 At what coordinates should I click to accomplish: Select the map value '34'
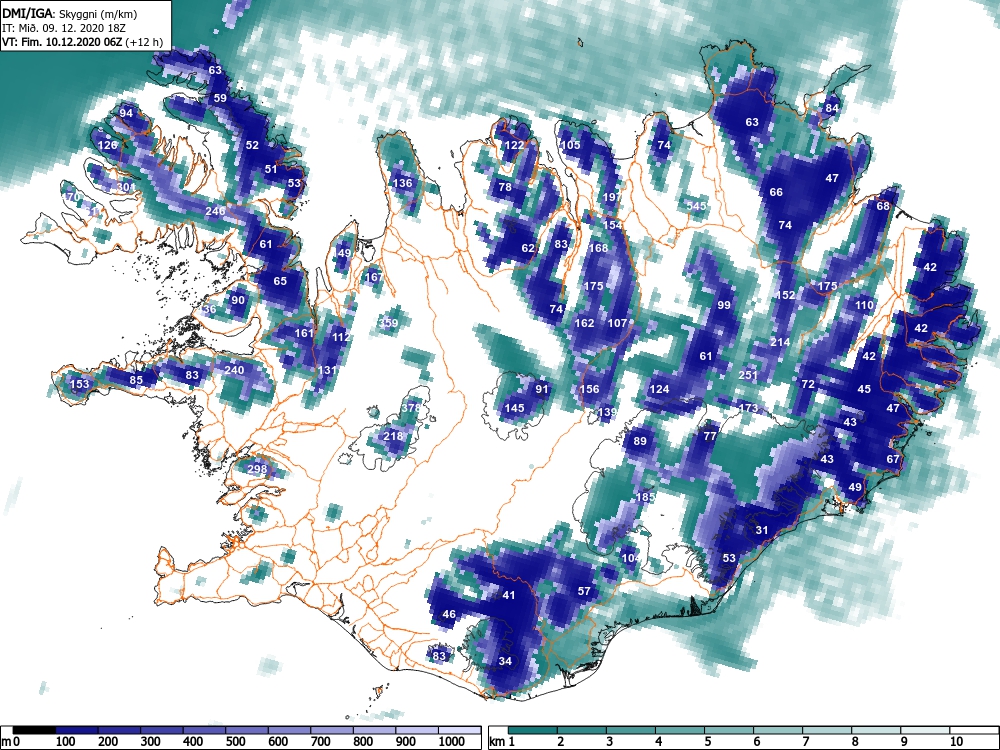click(x=505, y=661)
